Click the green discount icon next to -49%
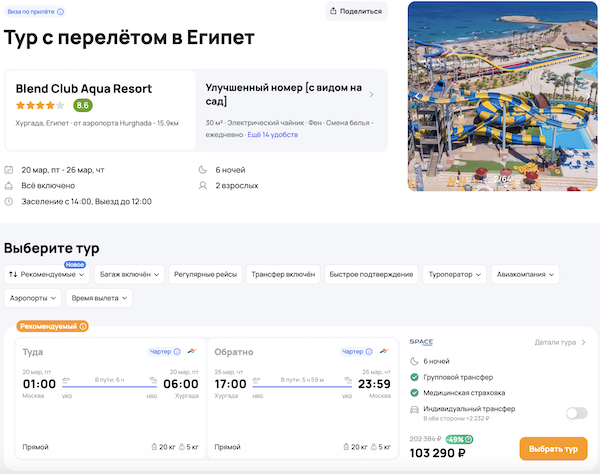This screenshot has width=600, height=474. (x=469, y=439)
